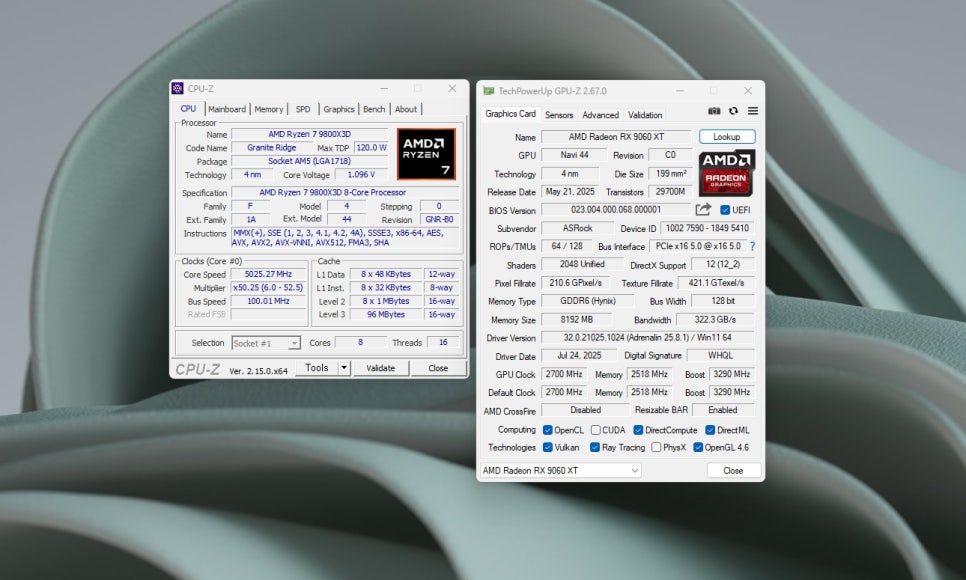Click the Bus Interface question mark help icon

pyautogui.click(x=752, y=246)
